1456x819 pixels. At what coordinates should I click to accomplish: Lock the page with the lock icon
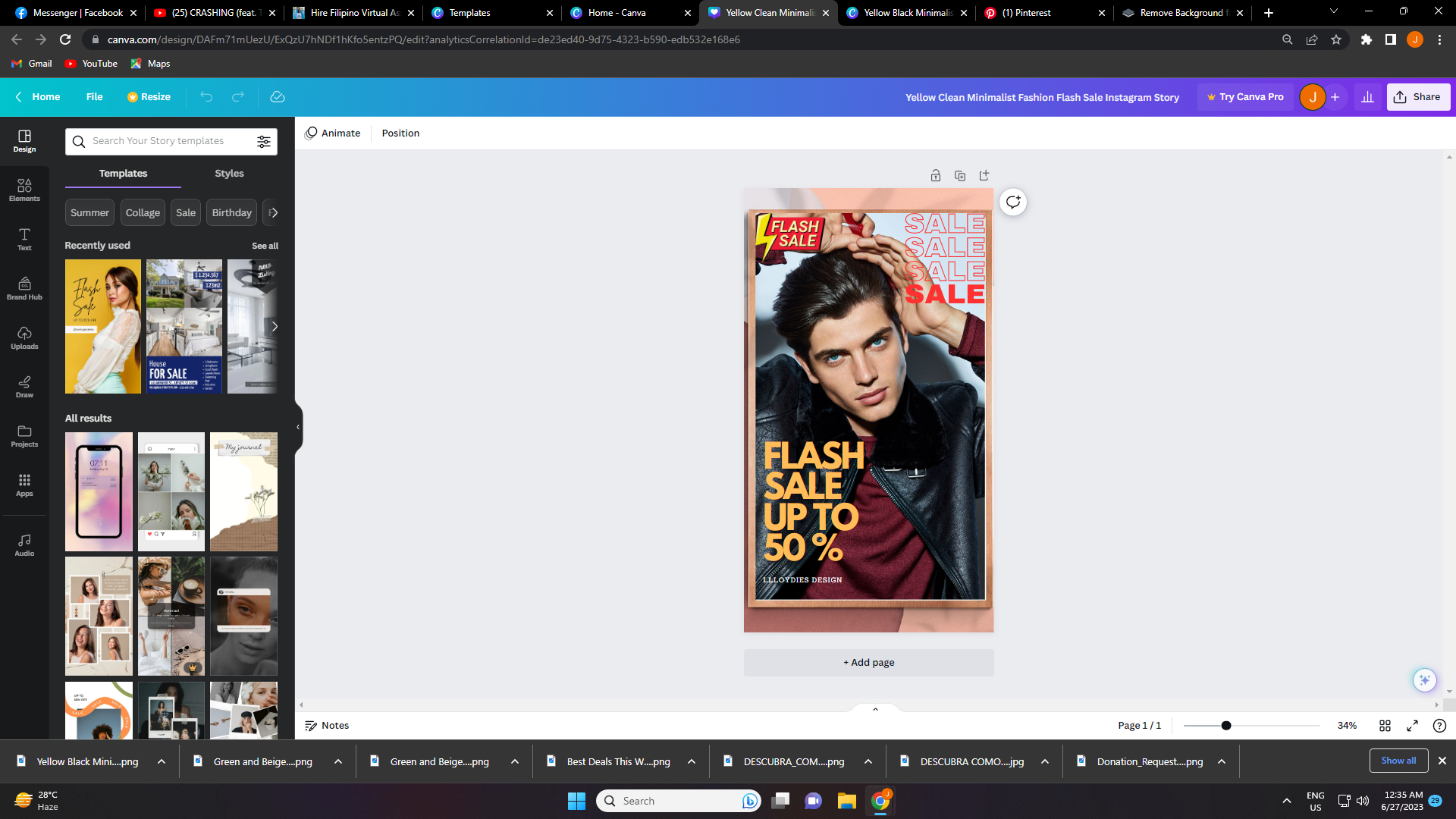pos(936,176)
